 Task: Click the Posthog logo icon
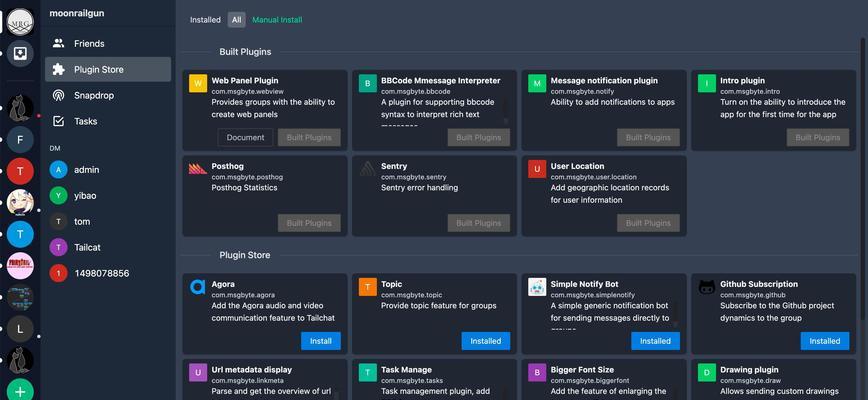pos(198,169)
